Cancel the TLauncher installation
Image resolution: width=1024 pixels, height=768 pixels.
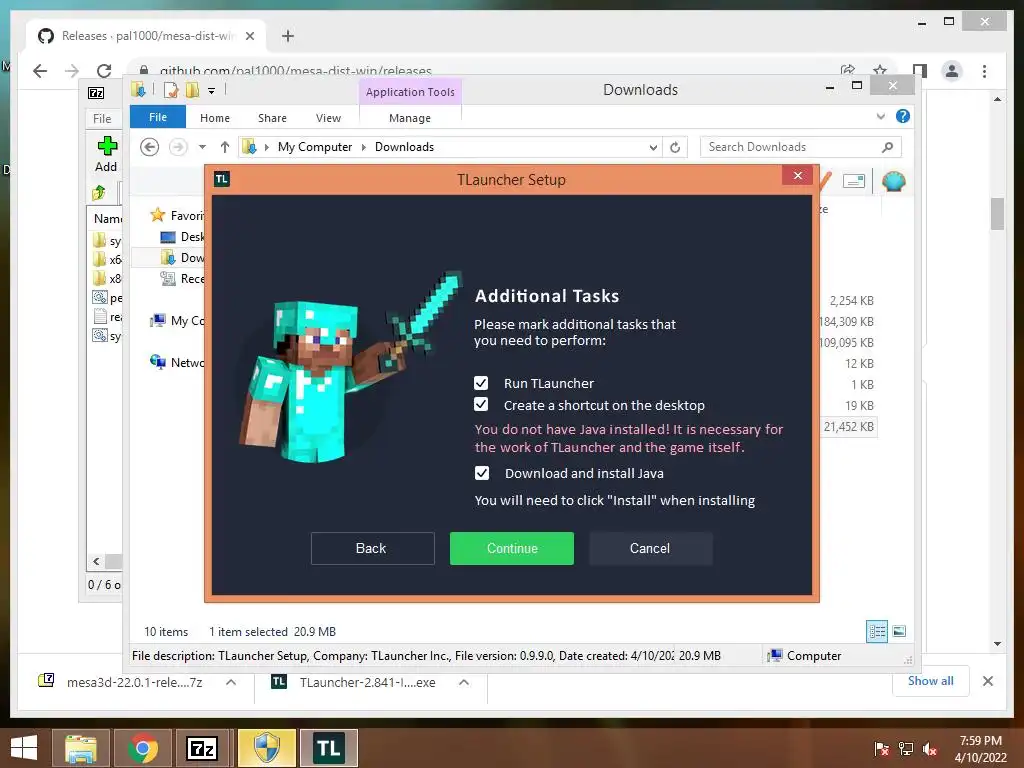(650, 548)
